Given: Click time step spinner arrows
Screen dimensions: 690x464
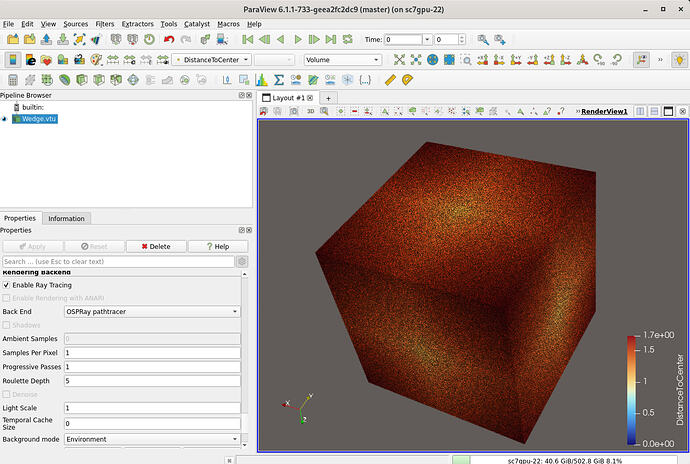Looking at the screenshot, I should click(462, 40).
